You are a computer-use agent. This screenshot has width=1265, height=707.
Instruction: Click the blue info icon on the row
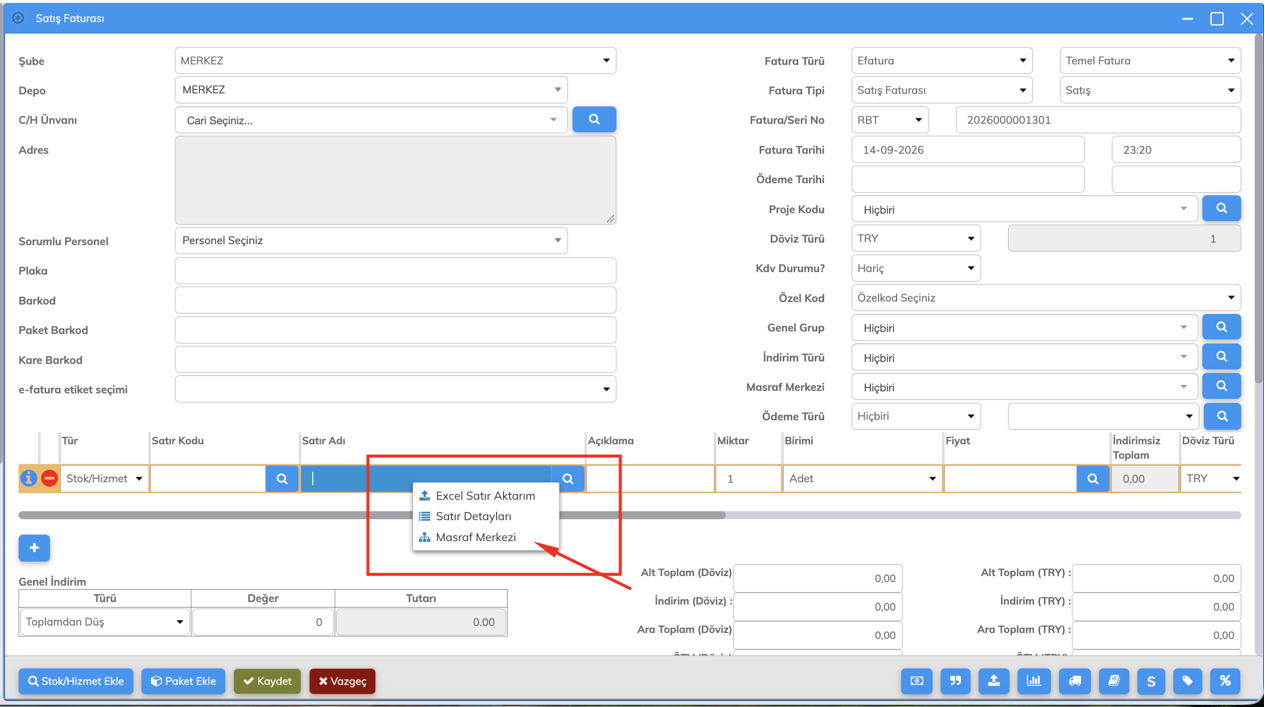click(x=28, y=479)
